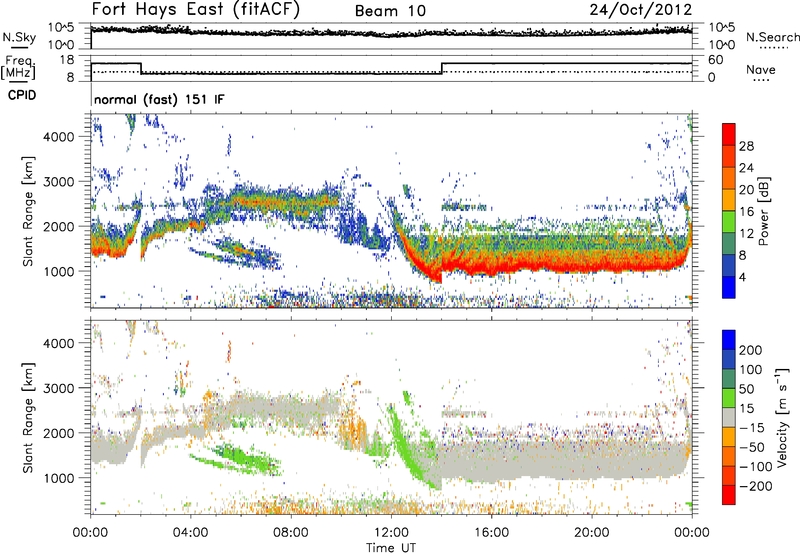
Task: Click the "Freq. [MHz]" axis label
Action: 18,68
